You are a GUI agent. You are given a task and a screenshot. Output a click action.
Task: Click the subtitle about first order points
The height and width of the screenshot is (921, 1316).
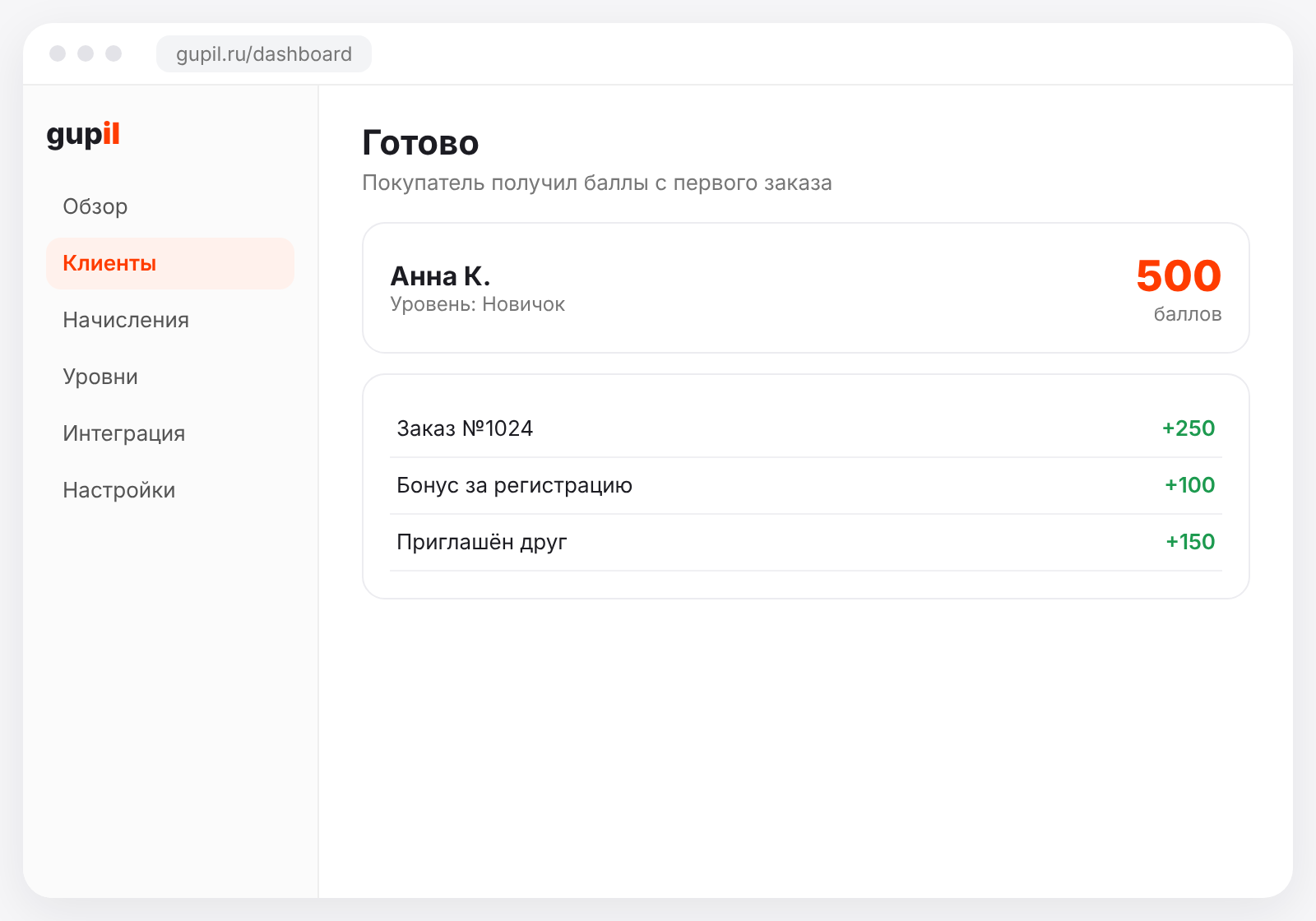pos(597,183)
